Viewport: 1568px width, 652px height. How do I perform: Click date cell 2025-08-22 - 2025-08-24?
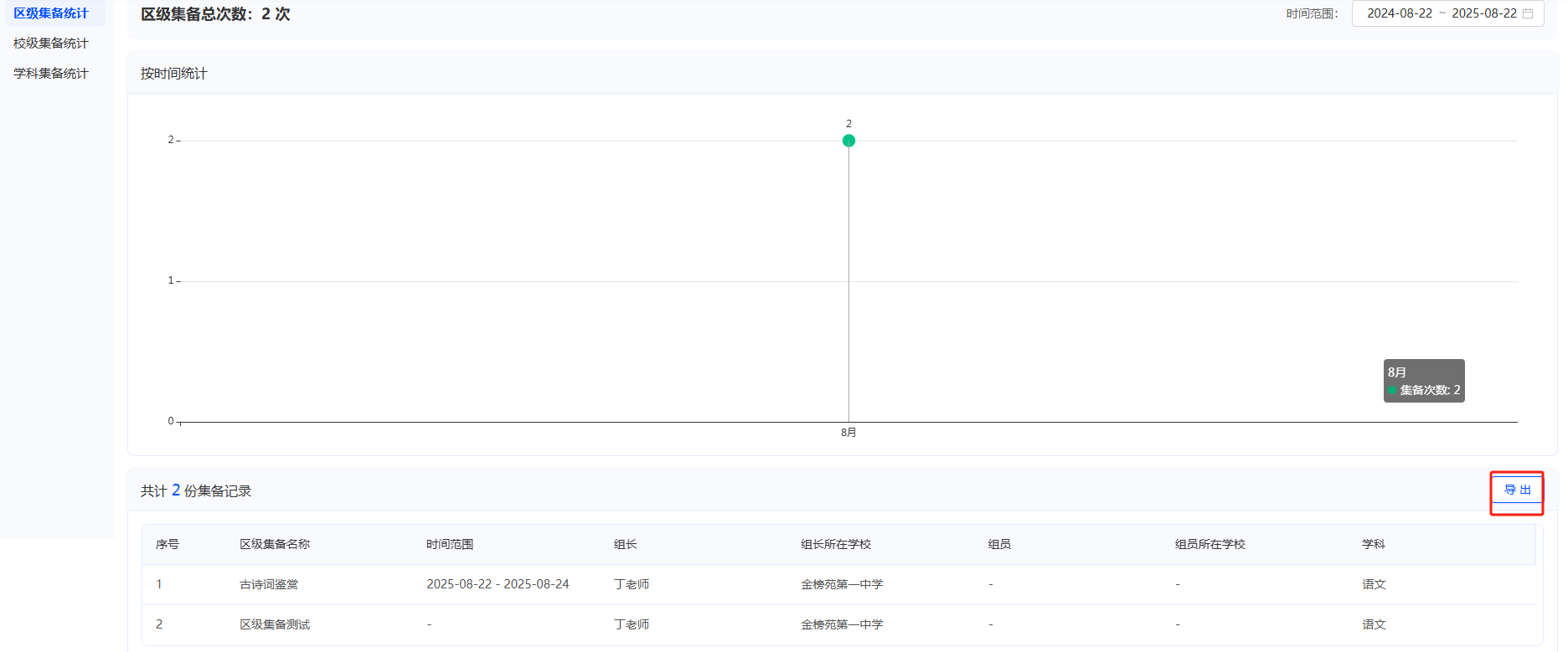498,584
